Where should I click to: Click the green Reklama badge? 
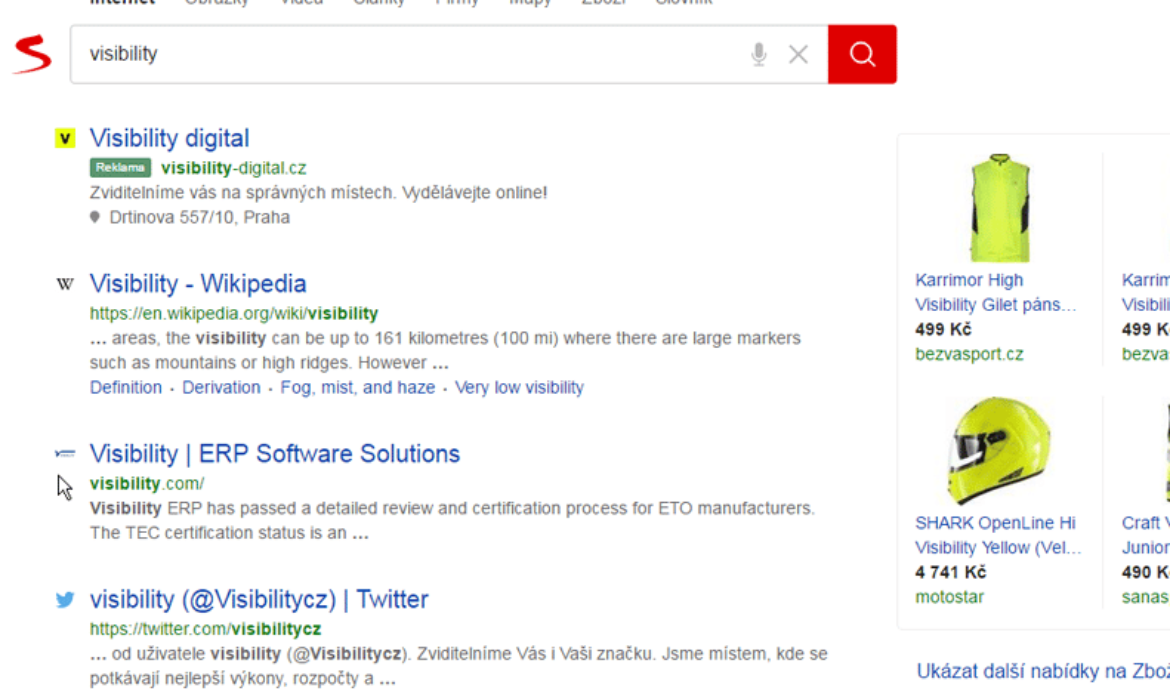120,168
